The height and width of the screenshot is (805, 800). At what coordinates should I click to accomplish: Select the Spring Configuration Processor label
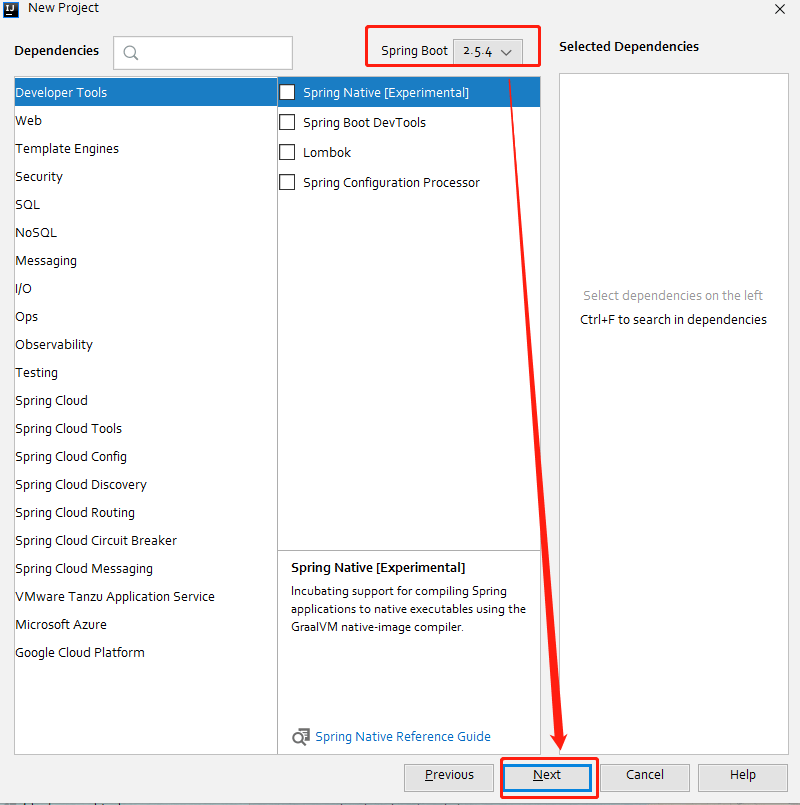pos(391,183)
